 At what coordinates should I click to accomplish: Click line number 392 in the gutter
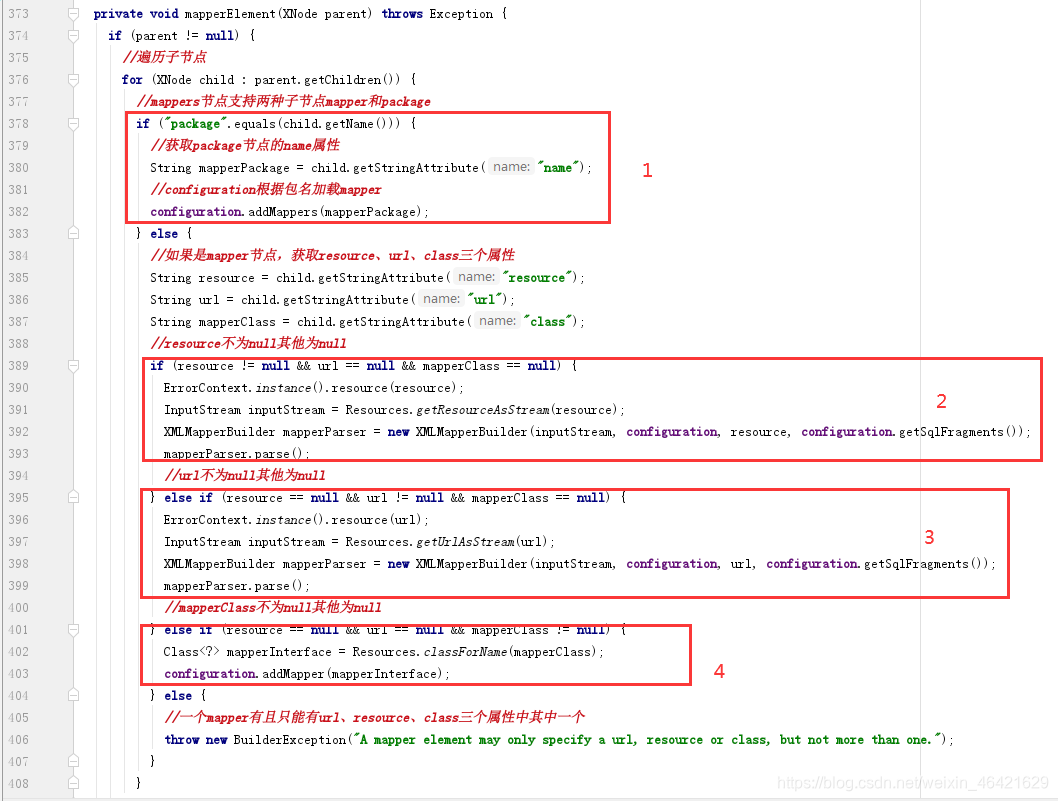(18, 432)
